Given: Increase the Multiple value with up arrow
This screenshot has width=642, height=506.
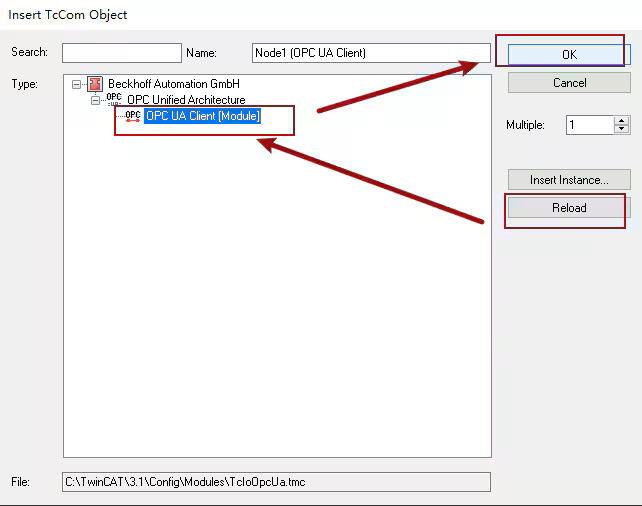Looking at the screenshot, I should [x=621, y=120].
